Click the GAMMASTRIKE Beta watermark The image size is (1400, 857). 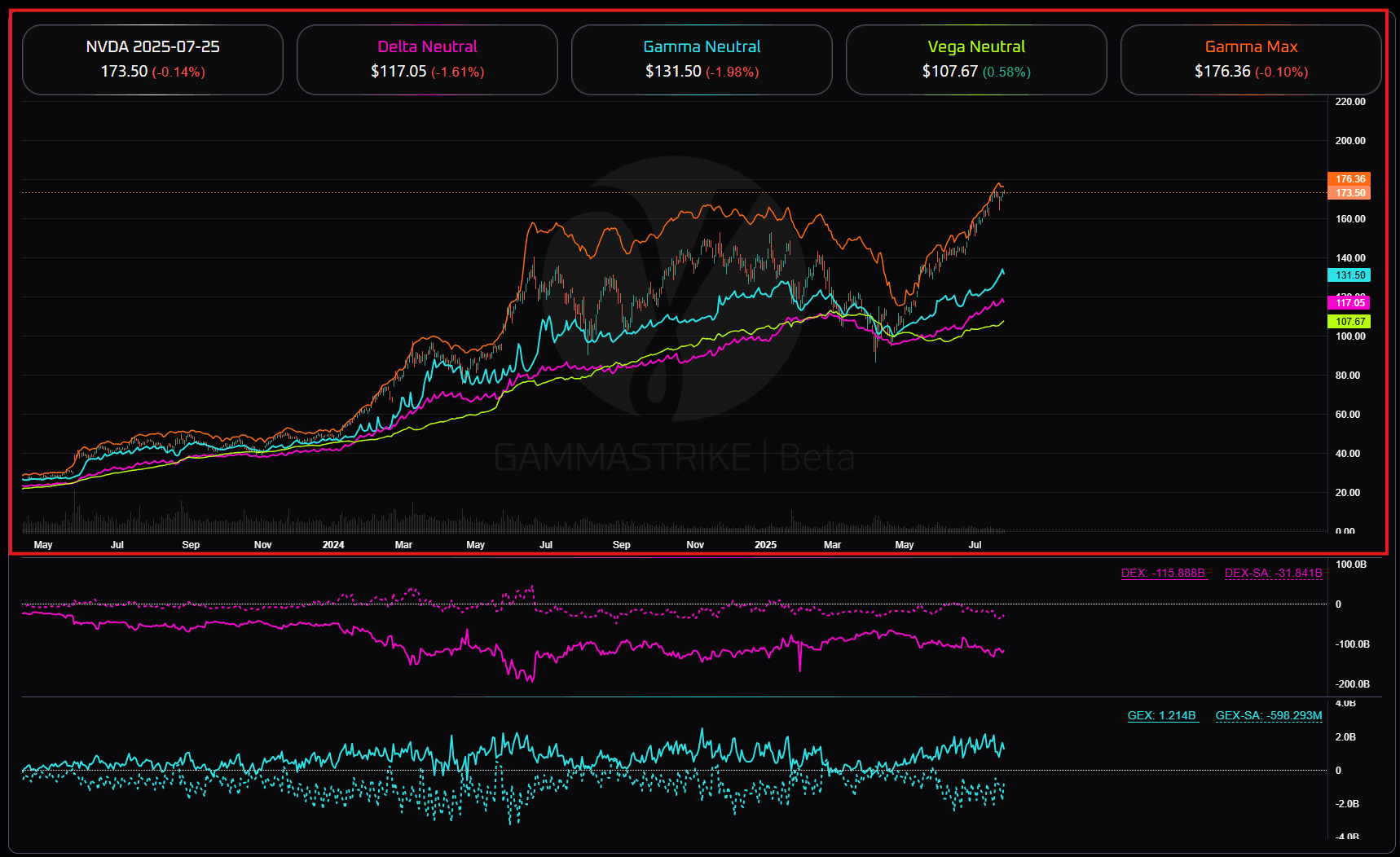pos(674,458)
